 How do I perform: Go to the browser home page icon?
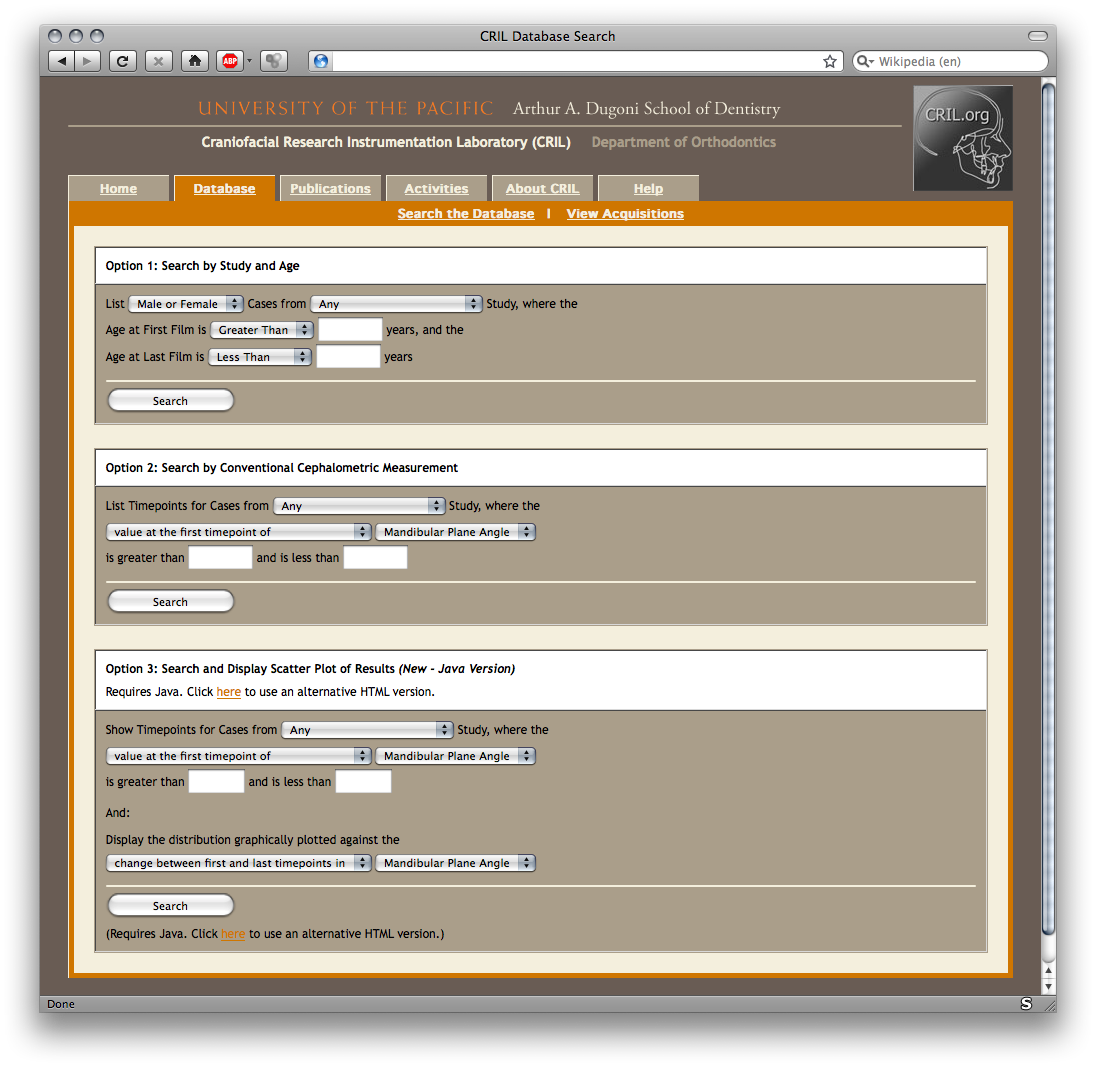pos(195,61)
